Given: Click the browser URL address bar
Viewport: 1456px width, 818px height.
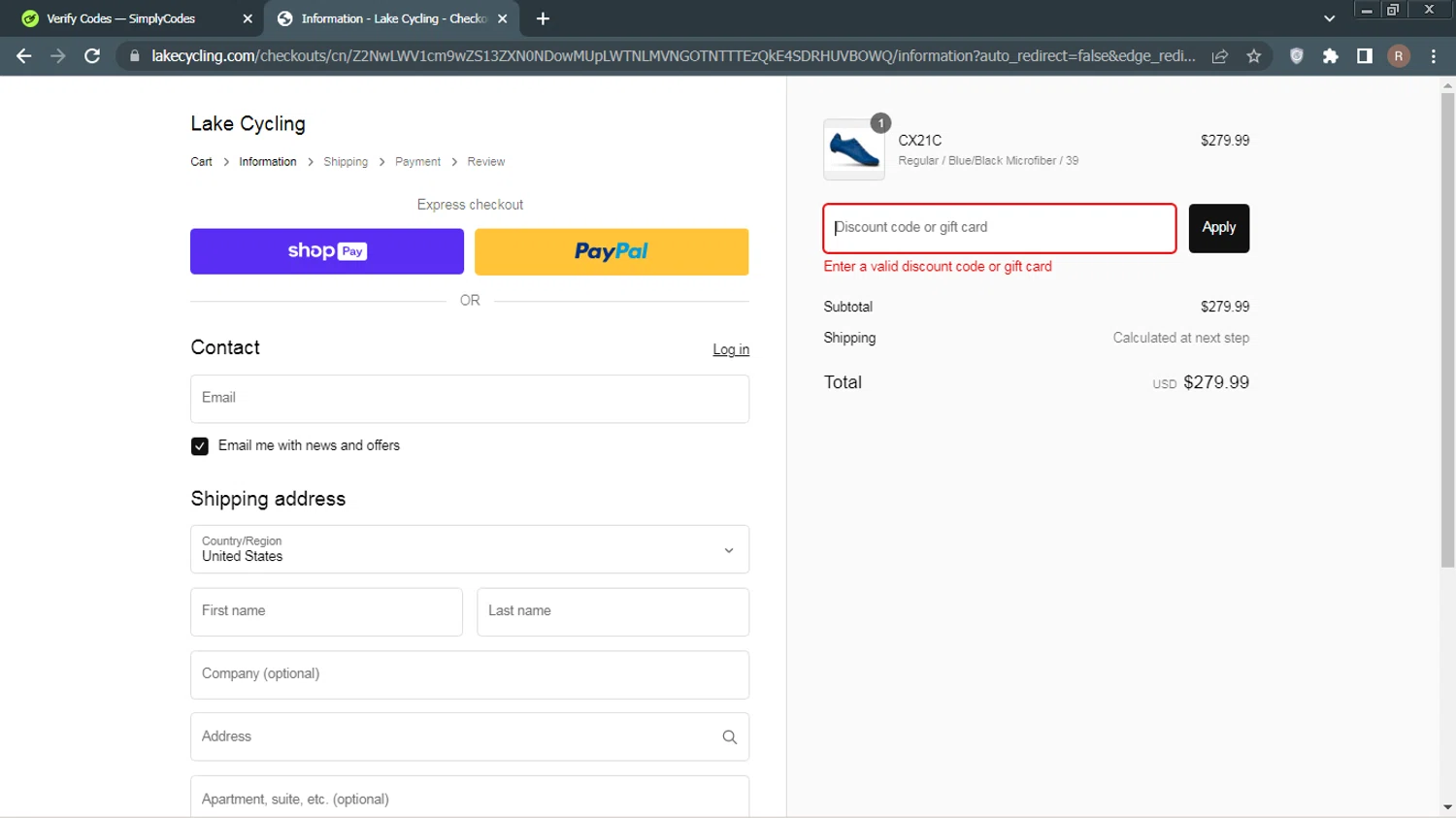Looking at the screenshot, I should (673, 56).
